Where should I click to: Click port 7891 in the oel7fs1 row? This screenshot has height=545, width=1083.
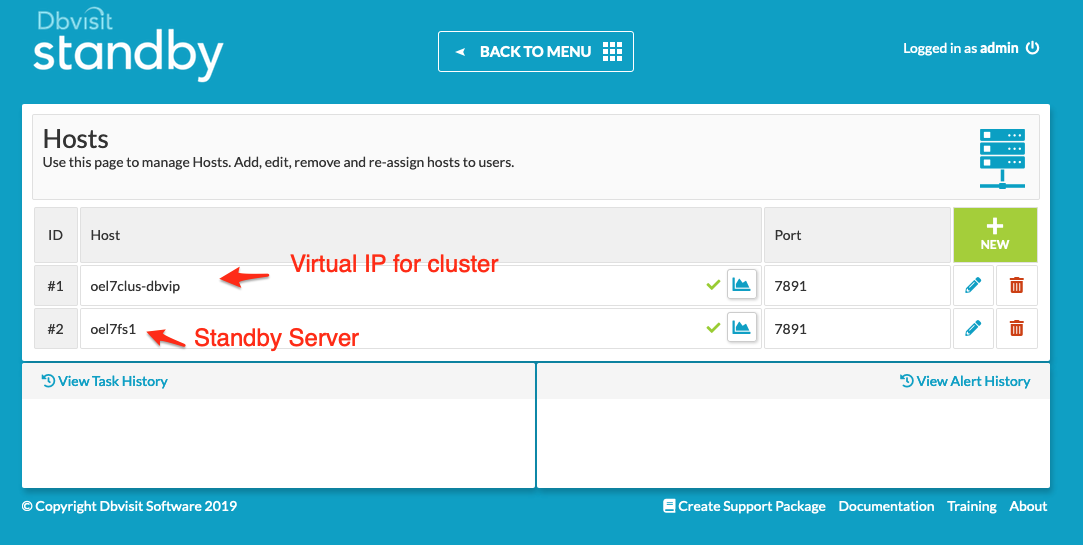click(x=791, y=329)
